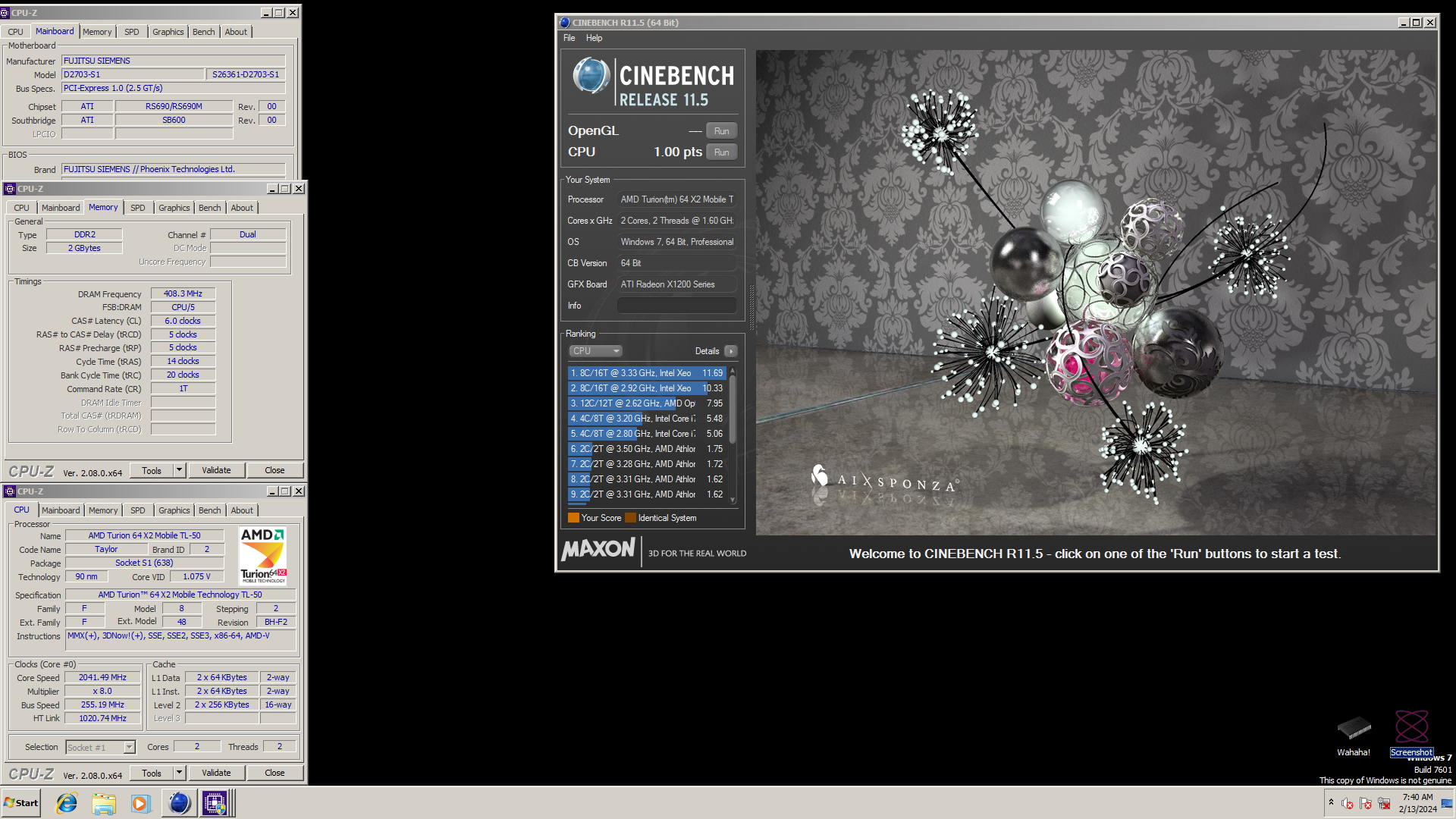Select ranking row 6 2C/2T @ 3.50 GHz
The image size is (1456, 819).
tap(648, 449)
